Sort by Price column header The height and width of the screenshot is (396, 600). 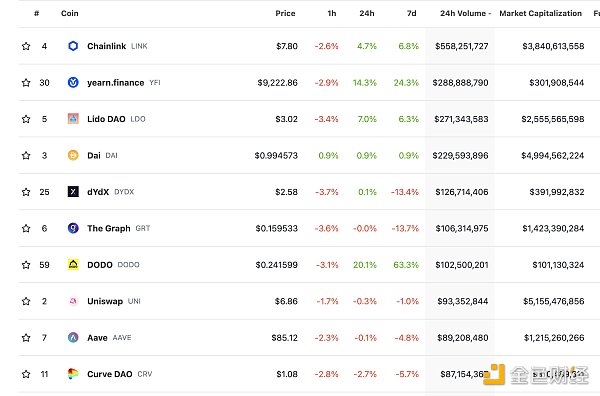click(x=285, y=13)
